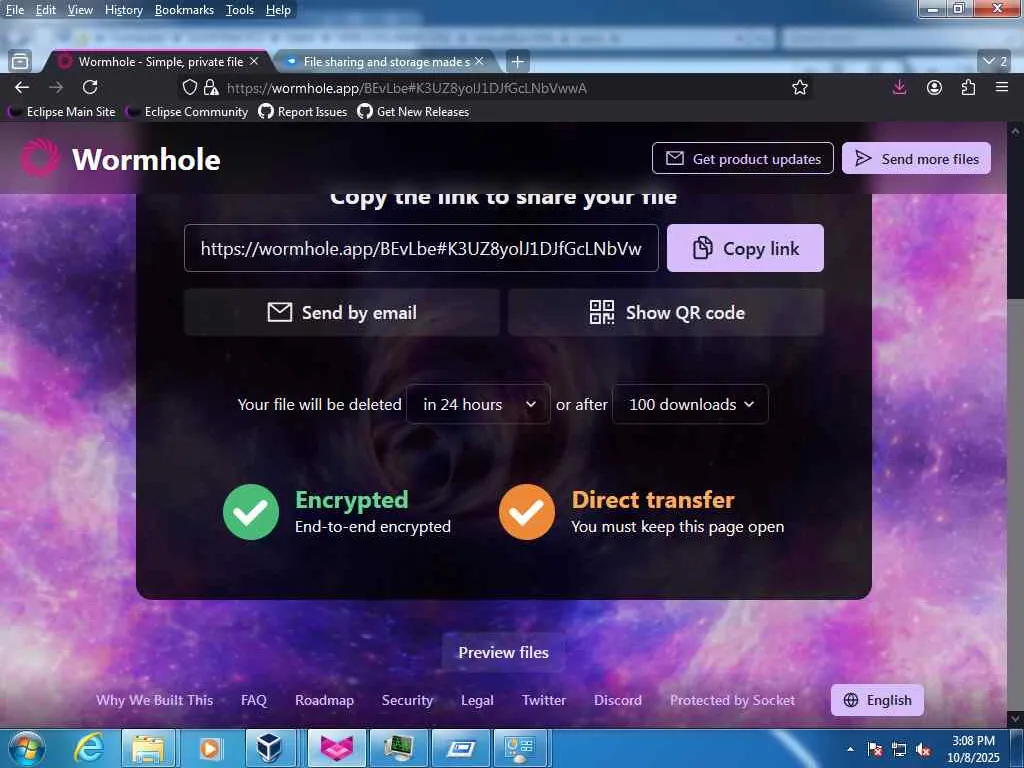1024x768 pixels.
Task: Bookmark this page with the star icon
Action: pos(800,88)
